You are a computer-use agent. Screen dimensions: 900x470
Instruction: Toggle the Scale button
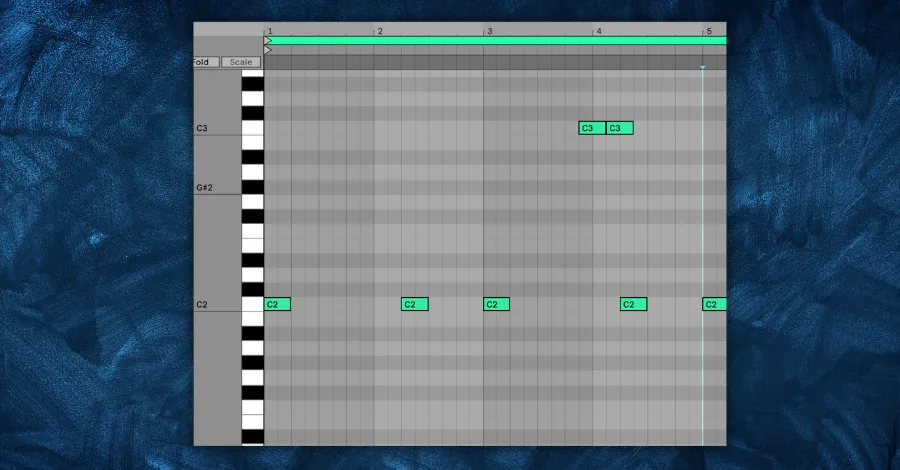(x=241, y=62)
